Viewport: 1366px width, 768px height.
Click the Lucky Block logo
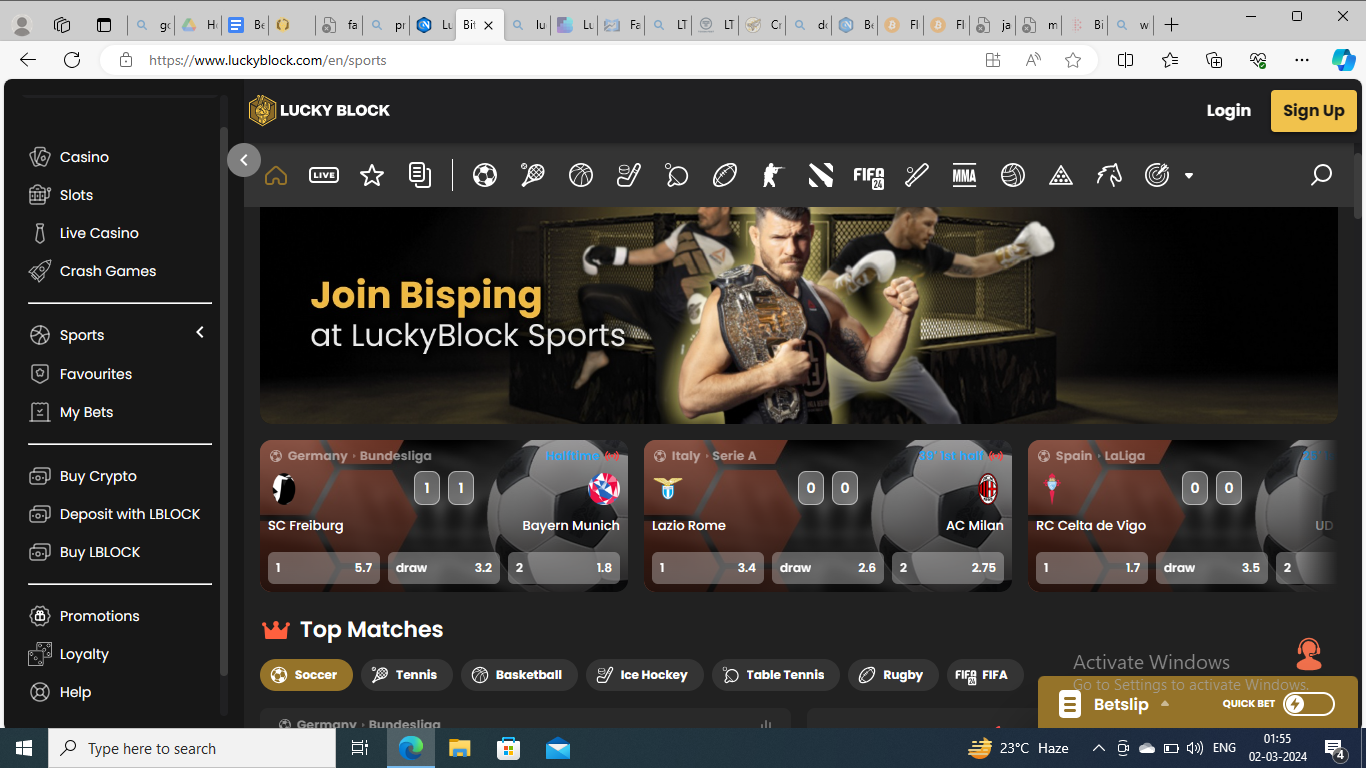(320, 110)
